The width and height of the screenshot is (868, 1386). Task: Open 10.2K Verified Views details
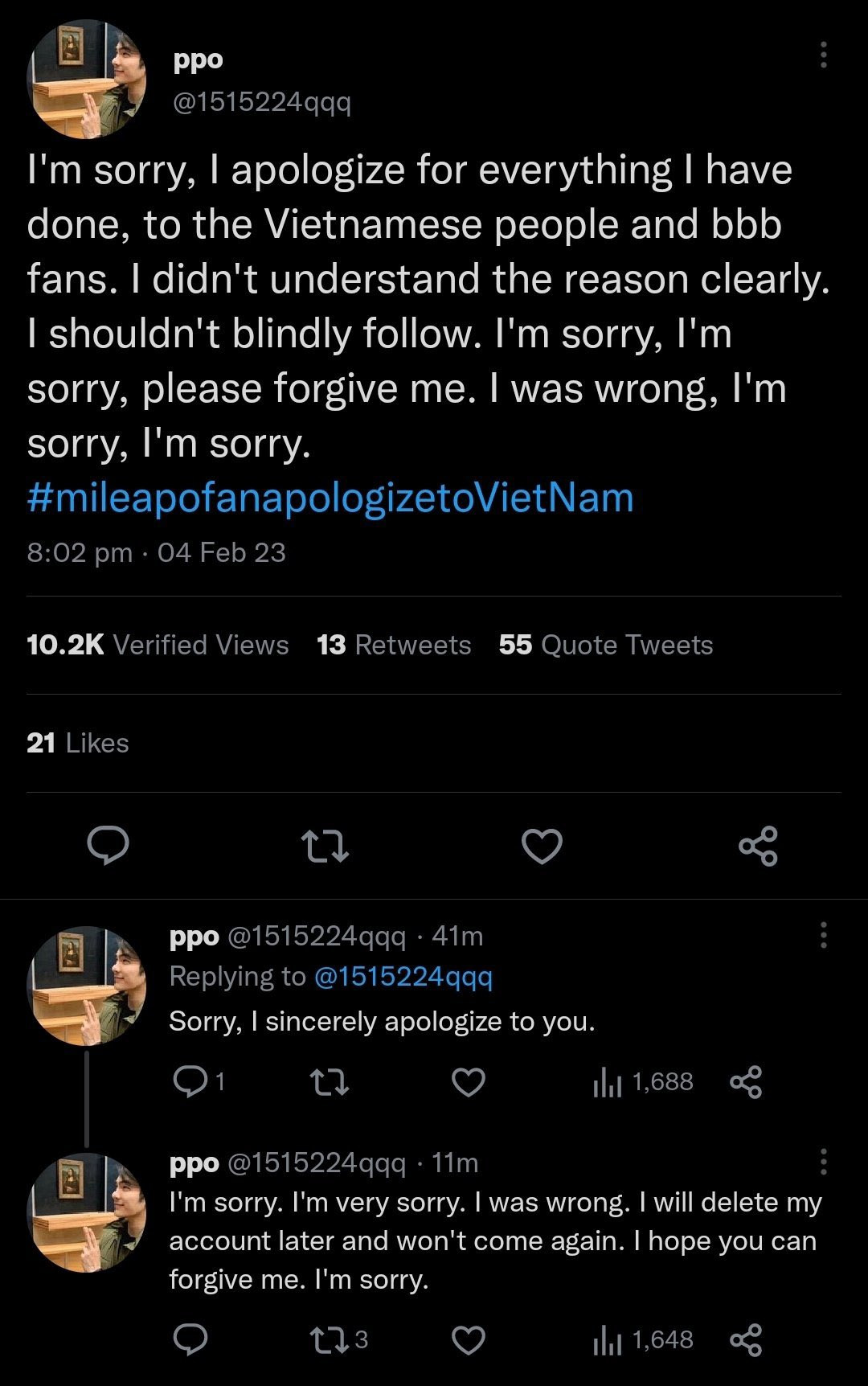158,645
